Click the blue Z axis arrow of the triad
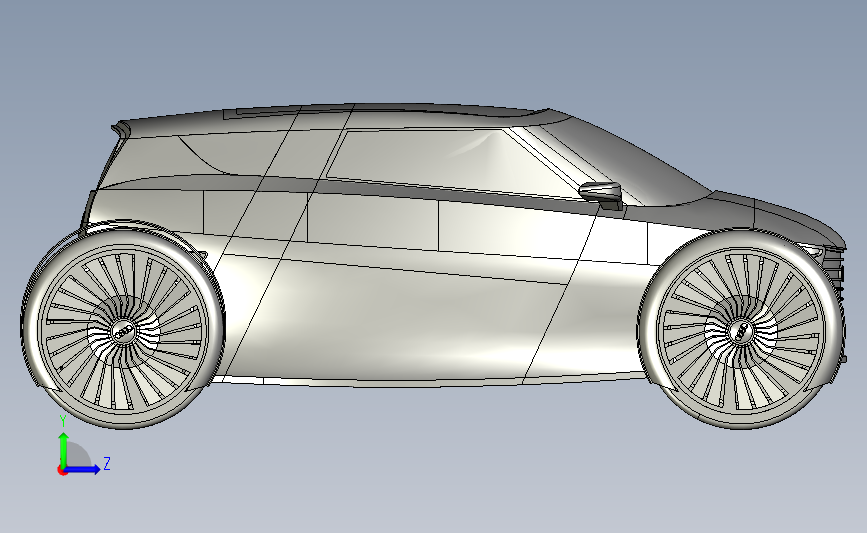Image resolution: width=867 pixels, height=533 pixels. [83, 469]
